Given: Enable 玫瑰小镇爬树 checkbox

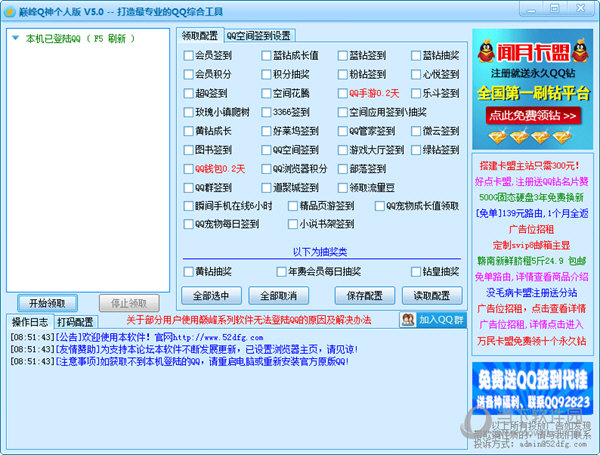Looking at the screenshot, I should coord(188,112).
